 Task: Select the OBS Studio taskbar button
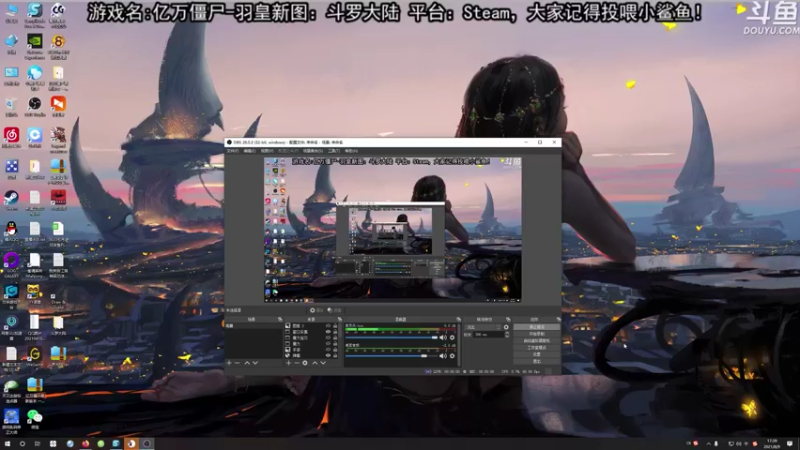(147, 444)
